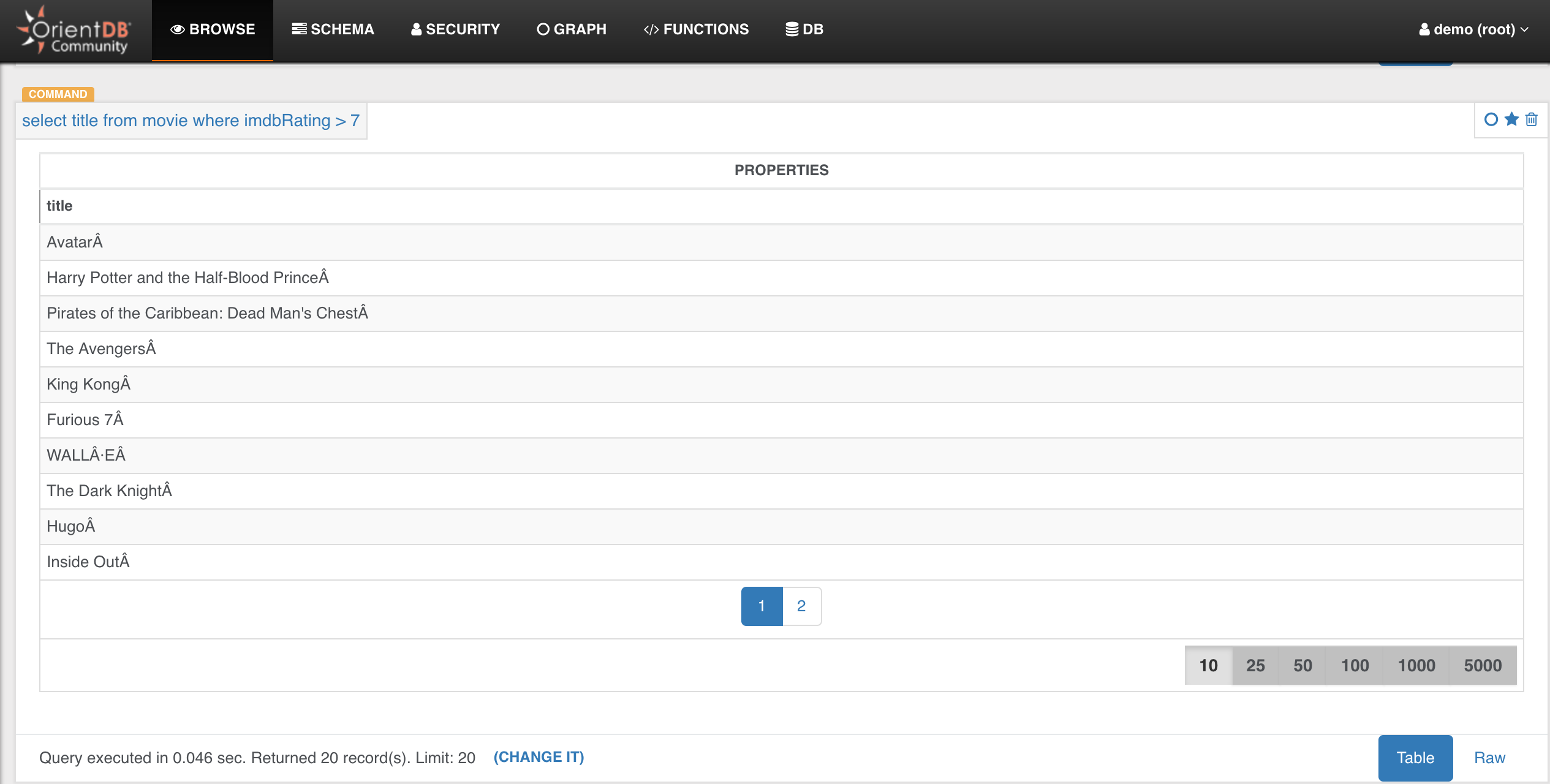Image resolution: width=1550 pixels, height=784 pixels.
Task: Delete query using the trash icon
Action: pos(1531,119)
